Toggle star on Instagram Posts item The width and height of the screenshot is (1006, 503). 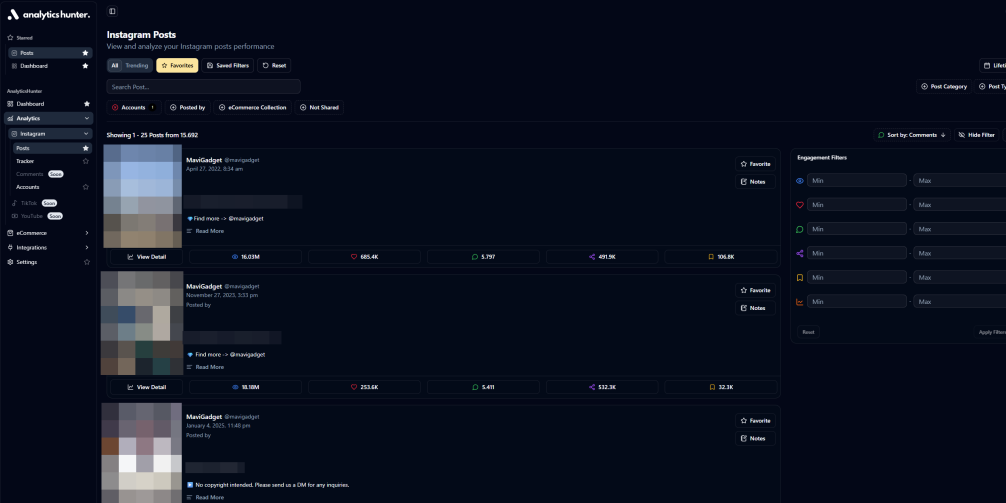85,148
